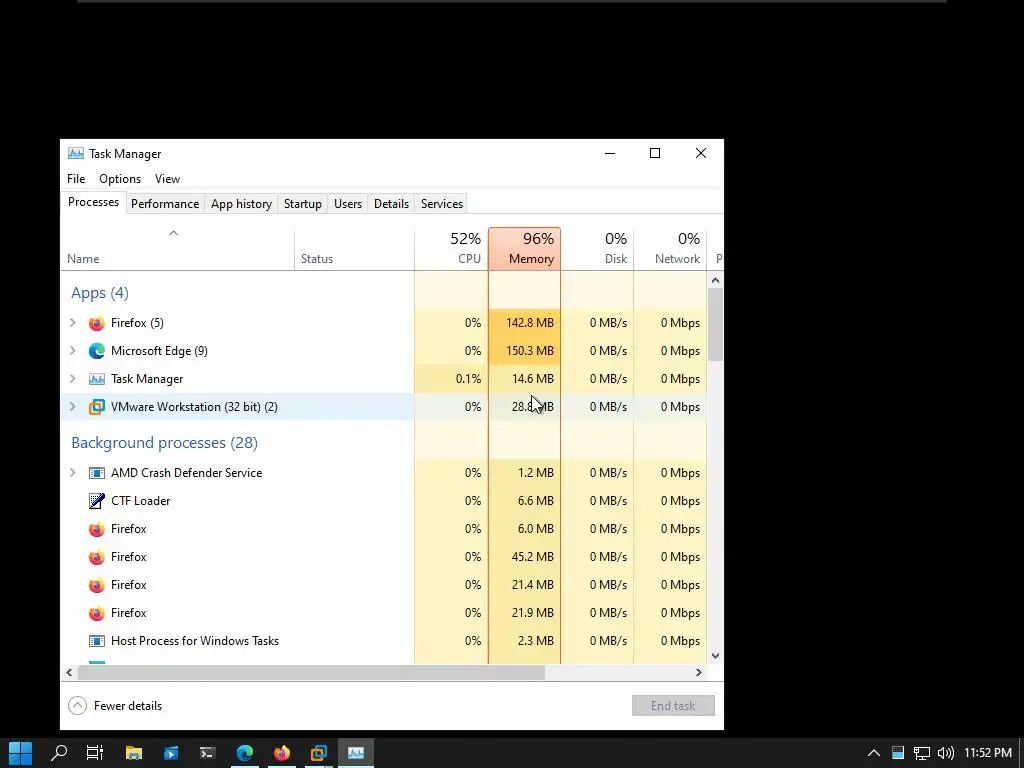Show hidden system tray icons
This screenshot has height=768, width=1024.
click(x=874, y=753)
